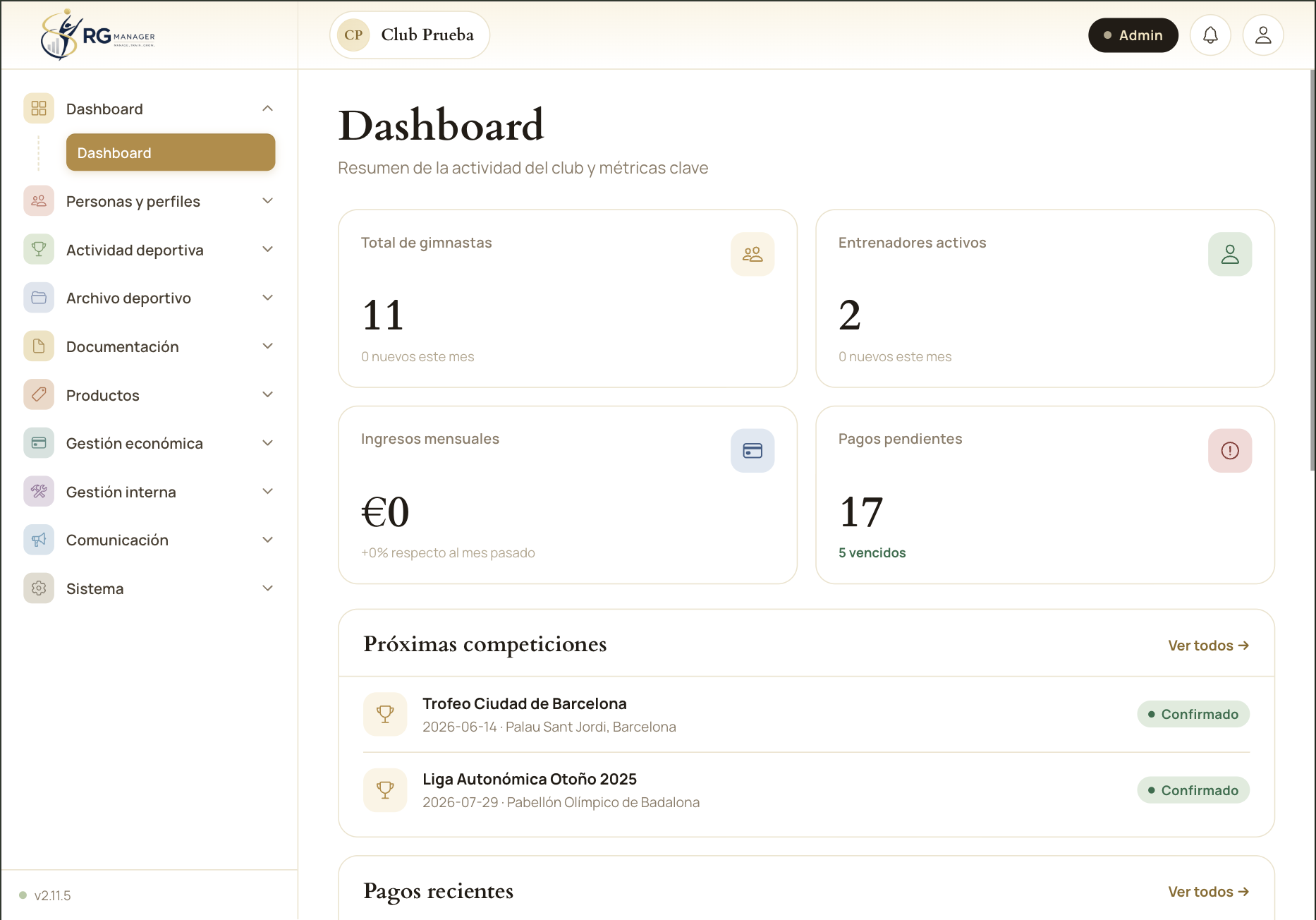Image resolution: width=1316 pixels, height=920 pixels.
Task: Click trophy icon for Liga Autonómica Otoño 2025
Action: pos(385,790)
